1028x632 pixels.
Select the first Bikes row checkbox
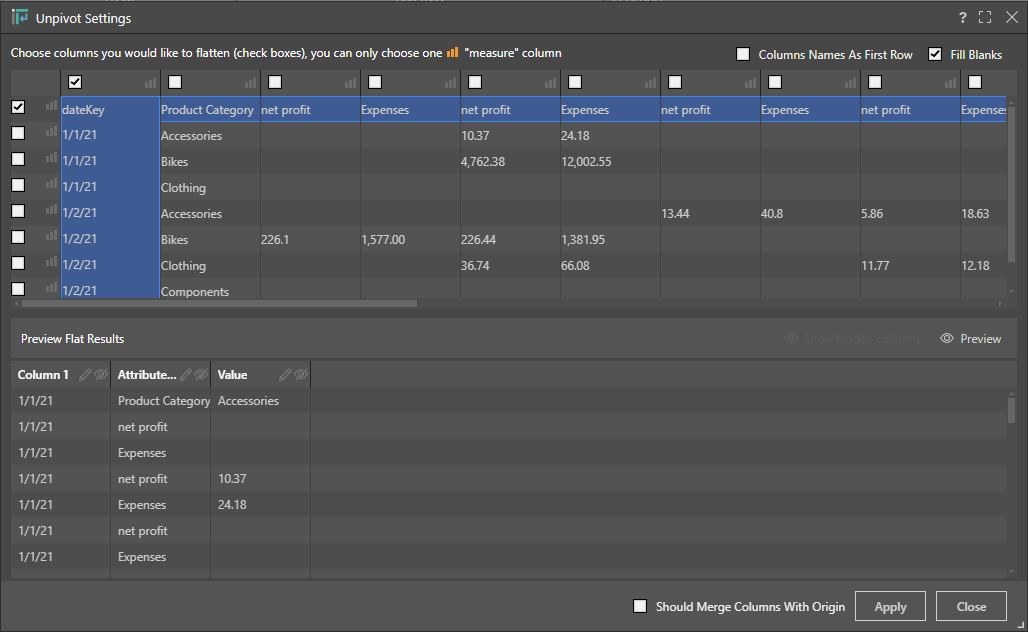point(18,160)
